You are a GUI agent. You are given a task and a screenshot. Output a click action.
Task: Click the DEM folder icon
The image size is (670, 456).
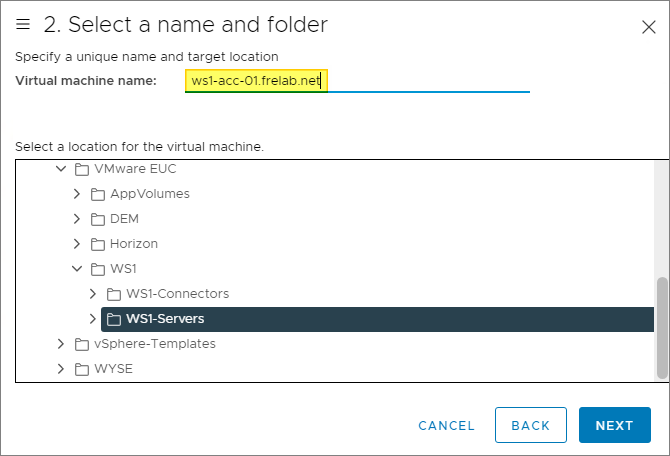98,219
